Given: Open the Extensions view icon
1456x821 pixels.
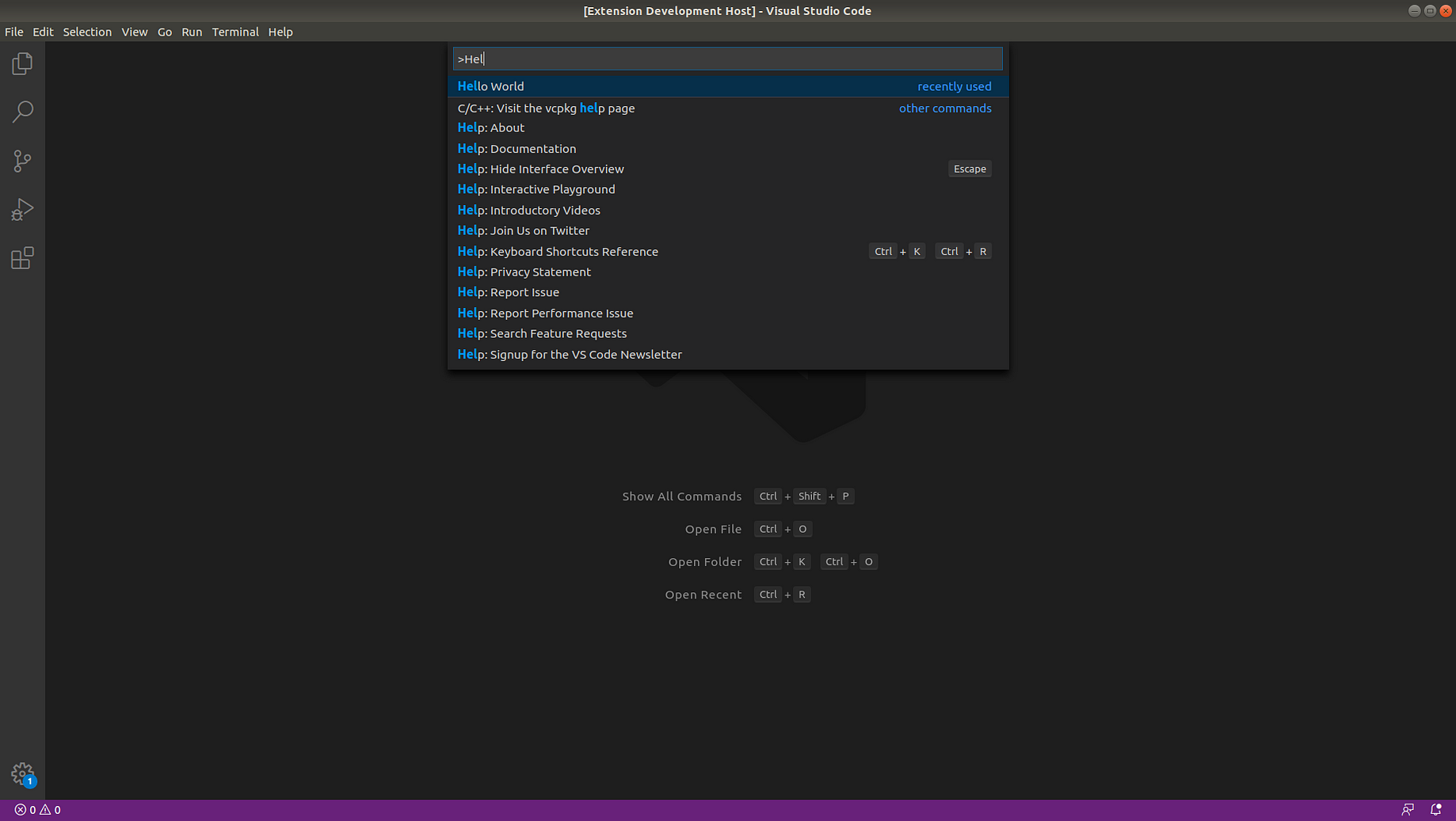Looking at the screenshot, I should click(x=22, y=258).
